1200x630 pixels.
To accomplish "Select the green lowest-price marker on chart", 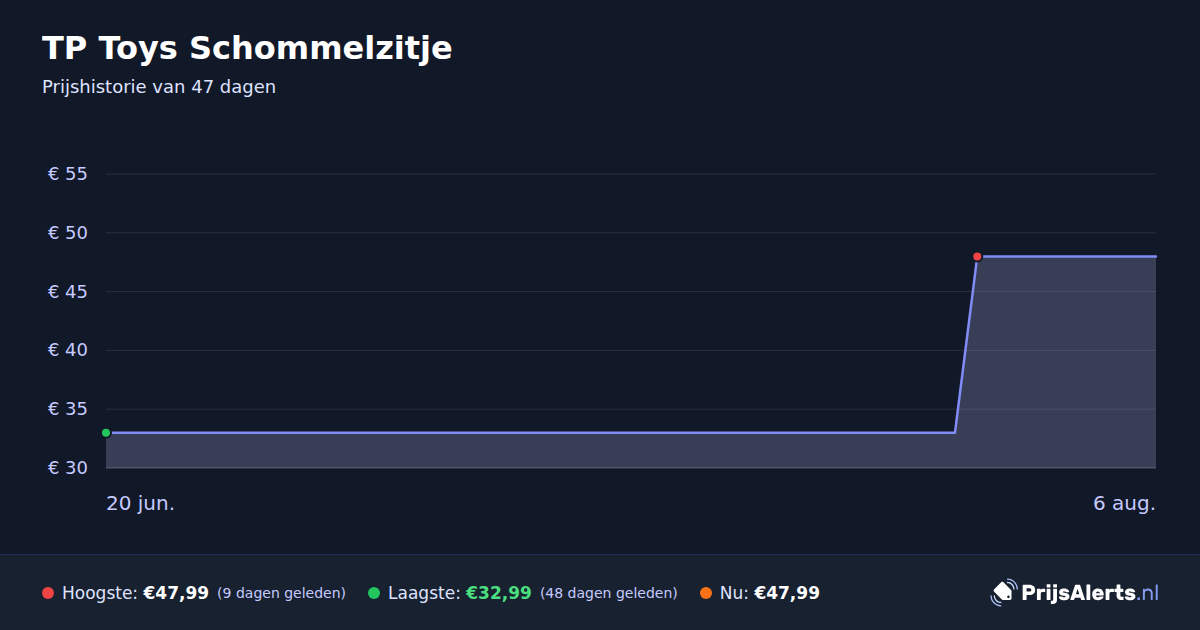I will click(x=106, y=433).
